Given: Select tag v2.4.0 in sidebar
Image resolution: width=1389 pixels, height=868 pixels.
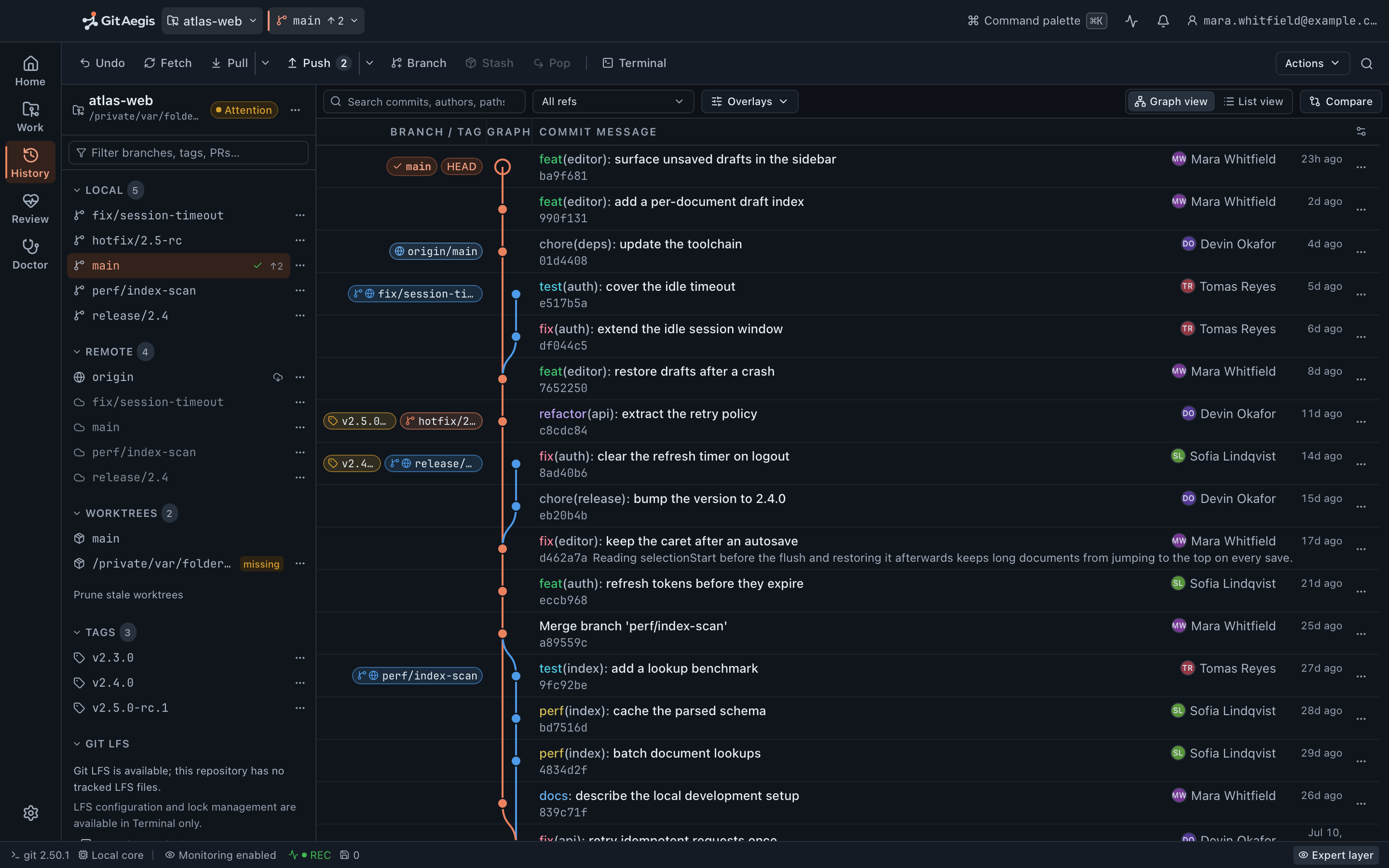Looking at the screenshot, I should click(178, 683).
